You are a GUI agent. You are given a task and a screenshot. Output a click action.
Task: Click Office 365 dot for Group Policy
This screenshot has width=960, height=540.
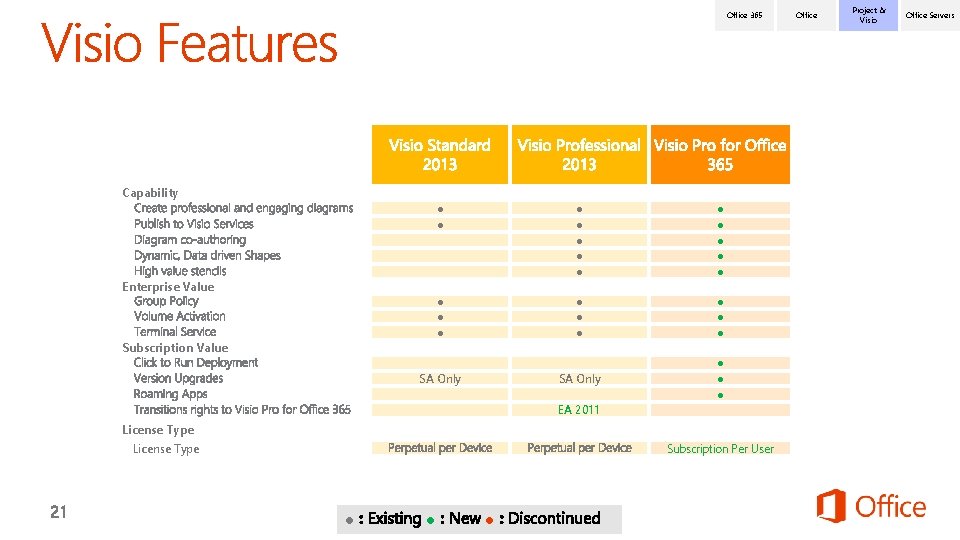pyautogui.click(x=720, y=302)
